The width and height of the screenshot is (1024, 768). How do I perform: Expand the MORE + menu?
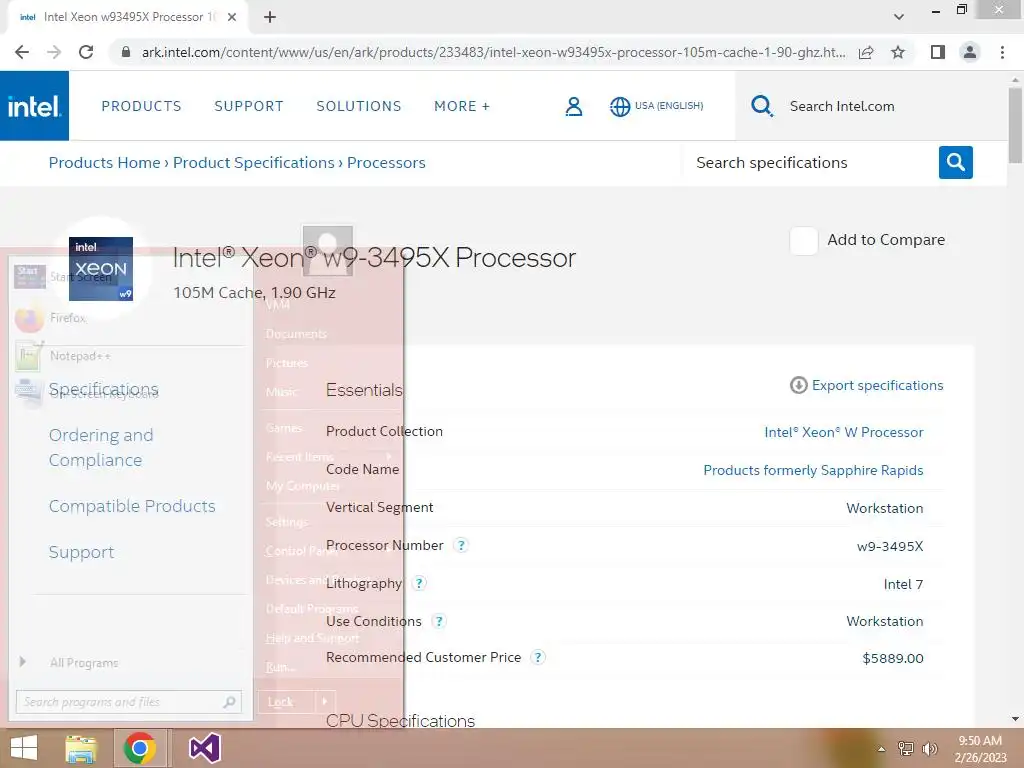[x=462, y=106]
